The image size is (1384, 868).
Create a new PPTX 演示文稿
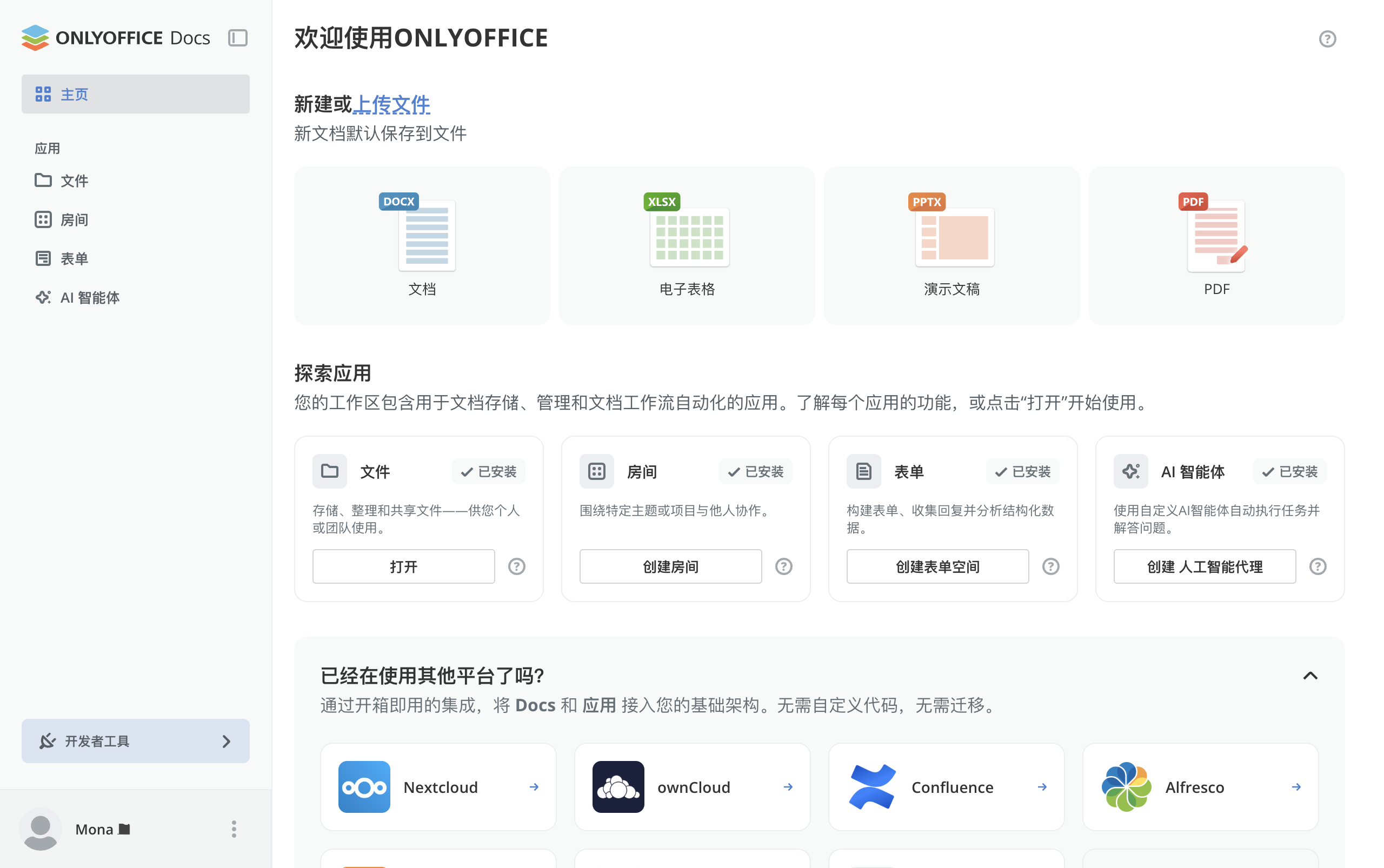click(951, 246)
